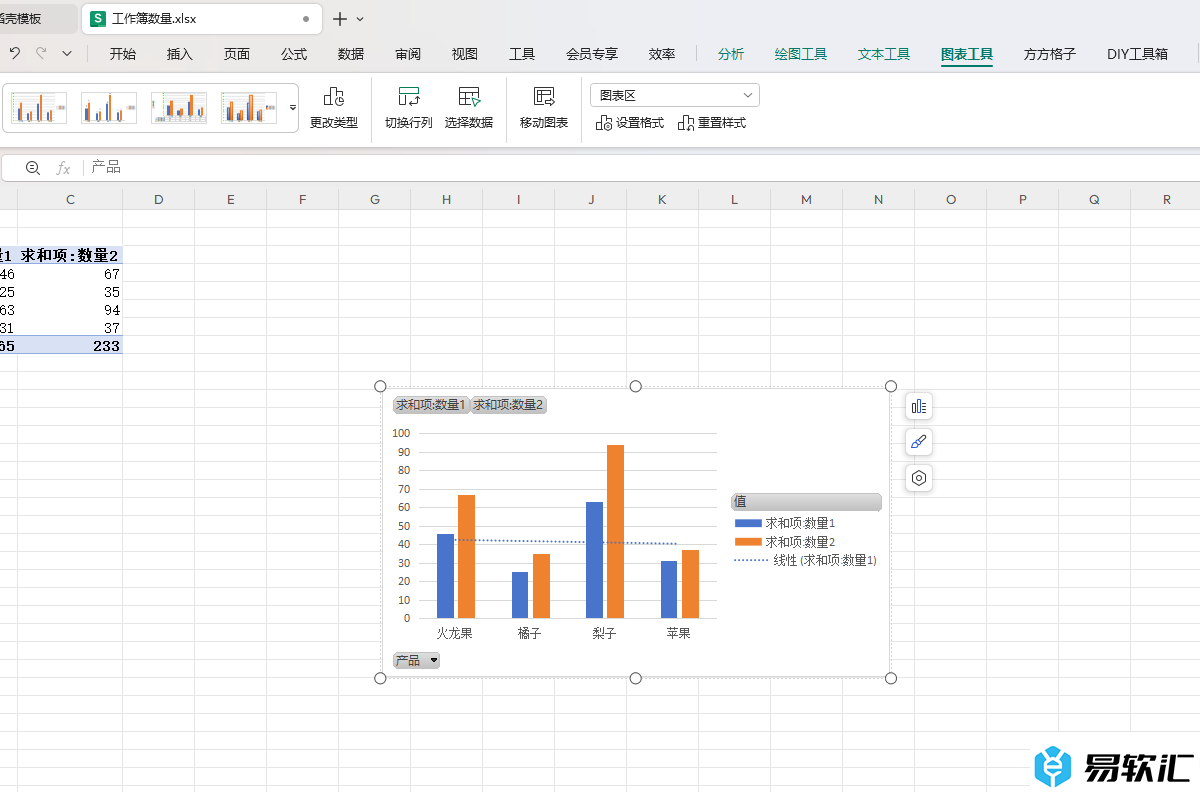Select the 工具 ribbon tab
The height and width of the screenshot is (792, 1200).
522,54
